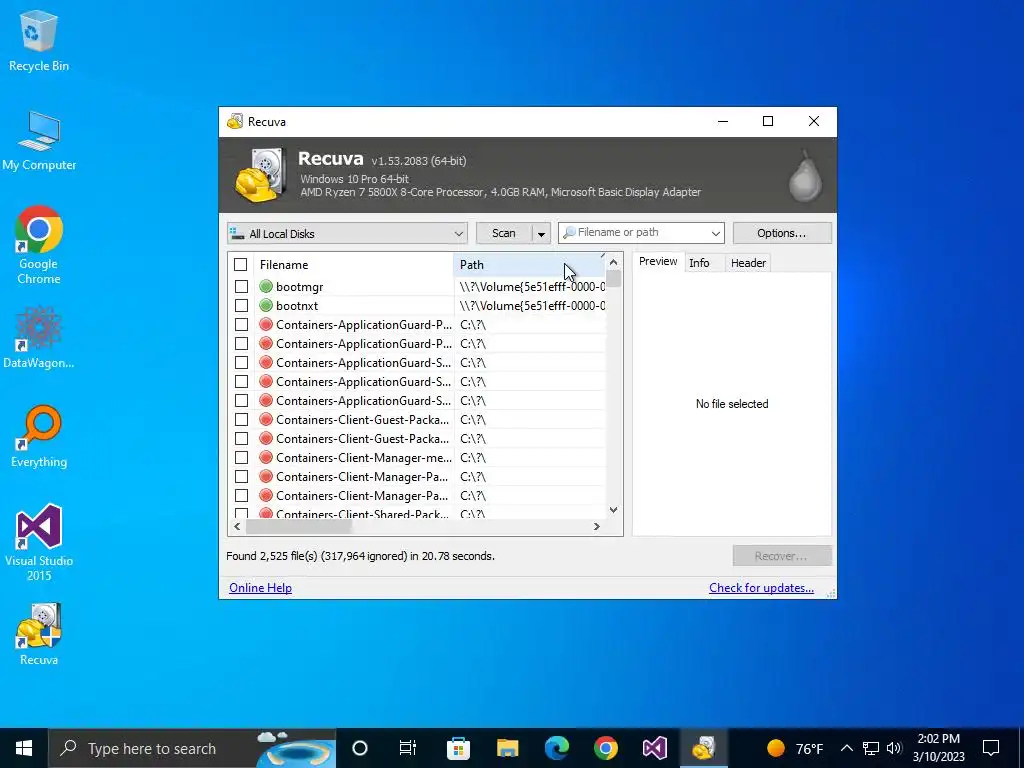Click the vertical scrollbar down arrow in file list

(x=613, y=509)
